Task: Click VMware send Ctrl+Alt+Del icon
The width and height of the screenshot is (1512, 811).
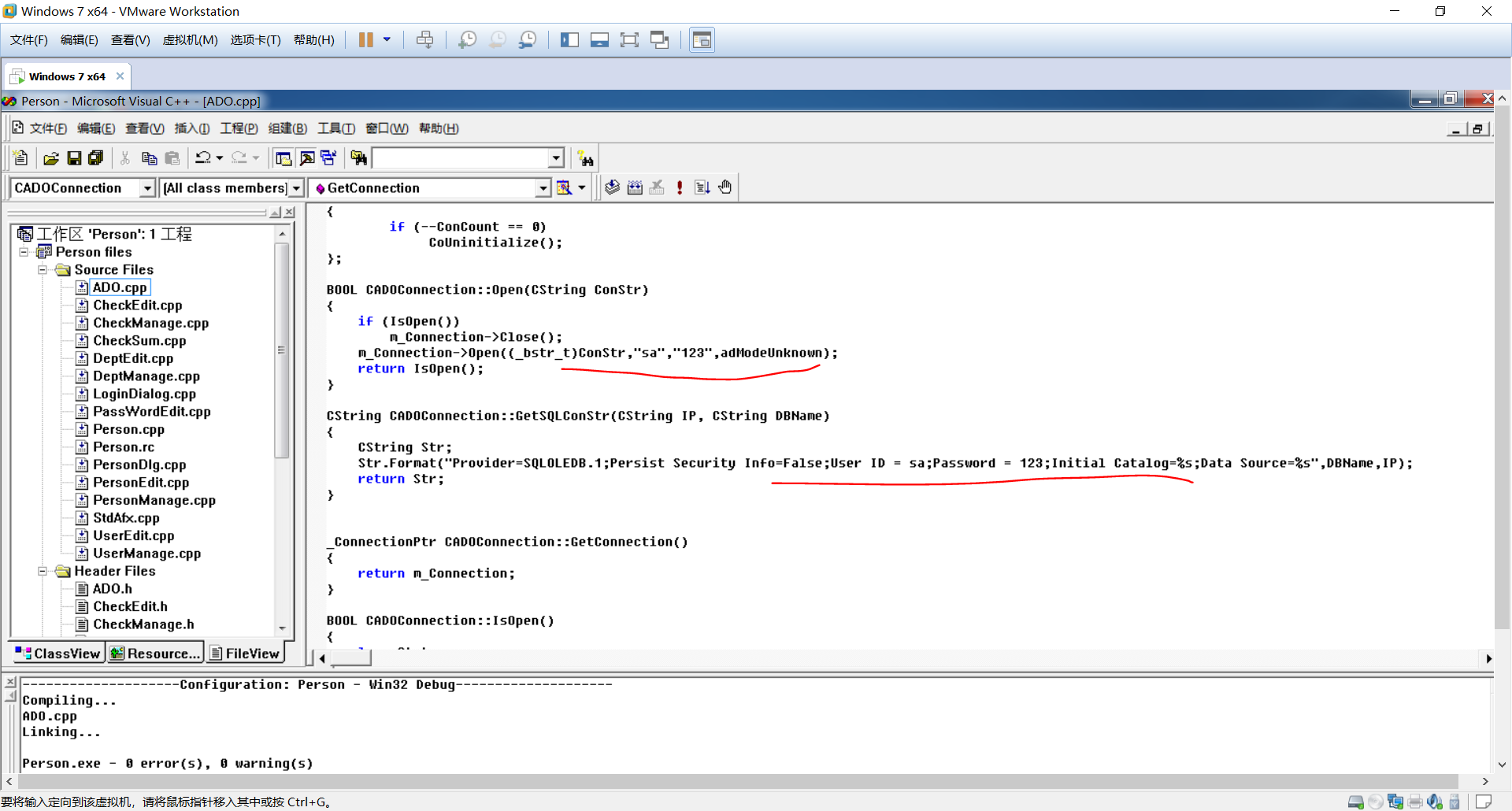Action: (x=425, y=40)
